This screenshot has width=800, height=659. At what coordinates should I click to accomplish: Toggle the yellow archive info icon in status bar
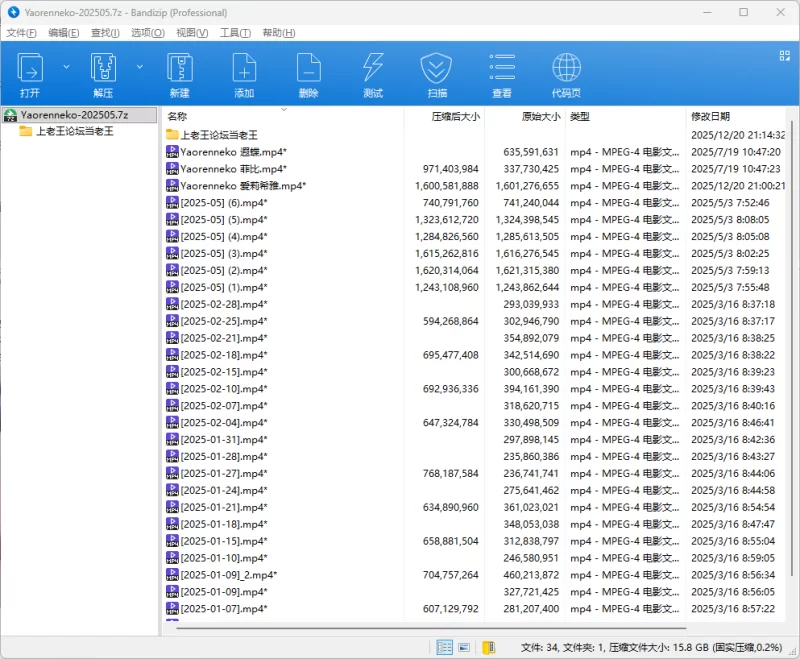[x=488, y=648]
